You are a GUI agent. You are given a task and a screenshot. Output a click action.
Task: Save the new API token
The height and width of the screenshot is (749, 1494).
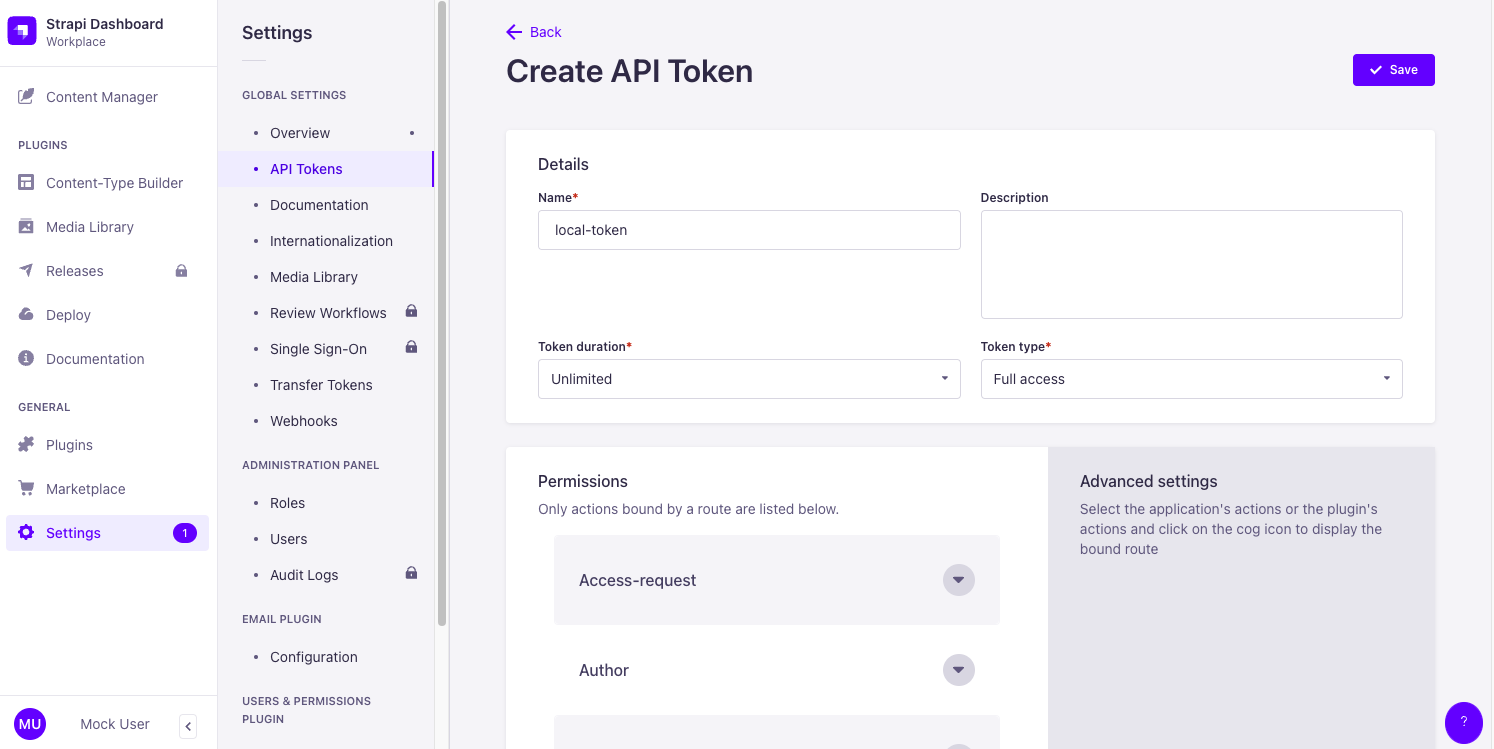coord(1393,70)
